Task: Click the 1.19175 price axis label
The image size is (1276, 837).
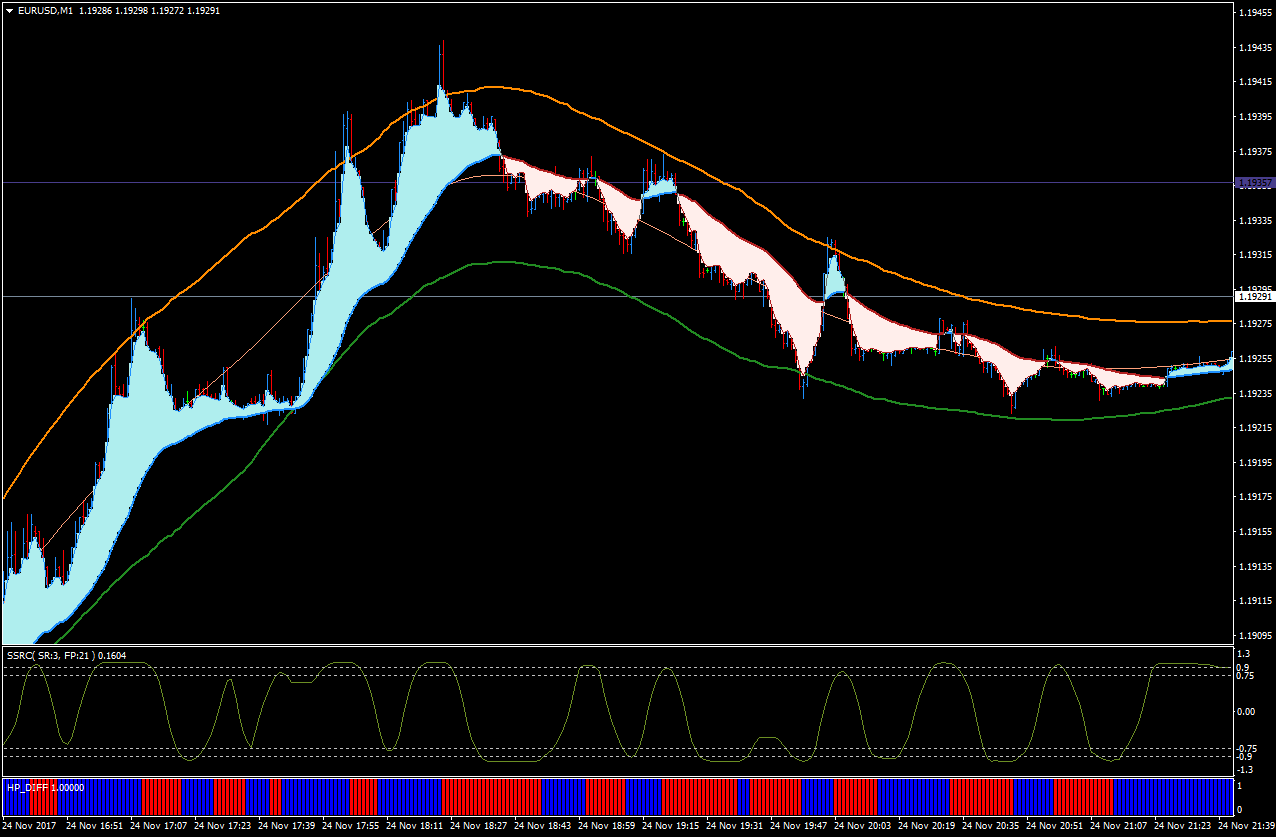Action: (x=1256, y=497)
